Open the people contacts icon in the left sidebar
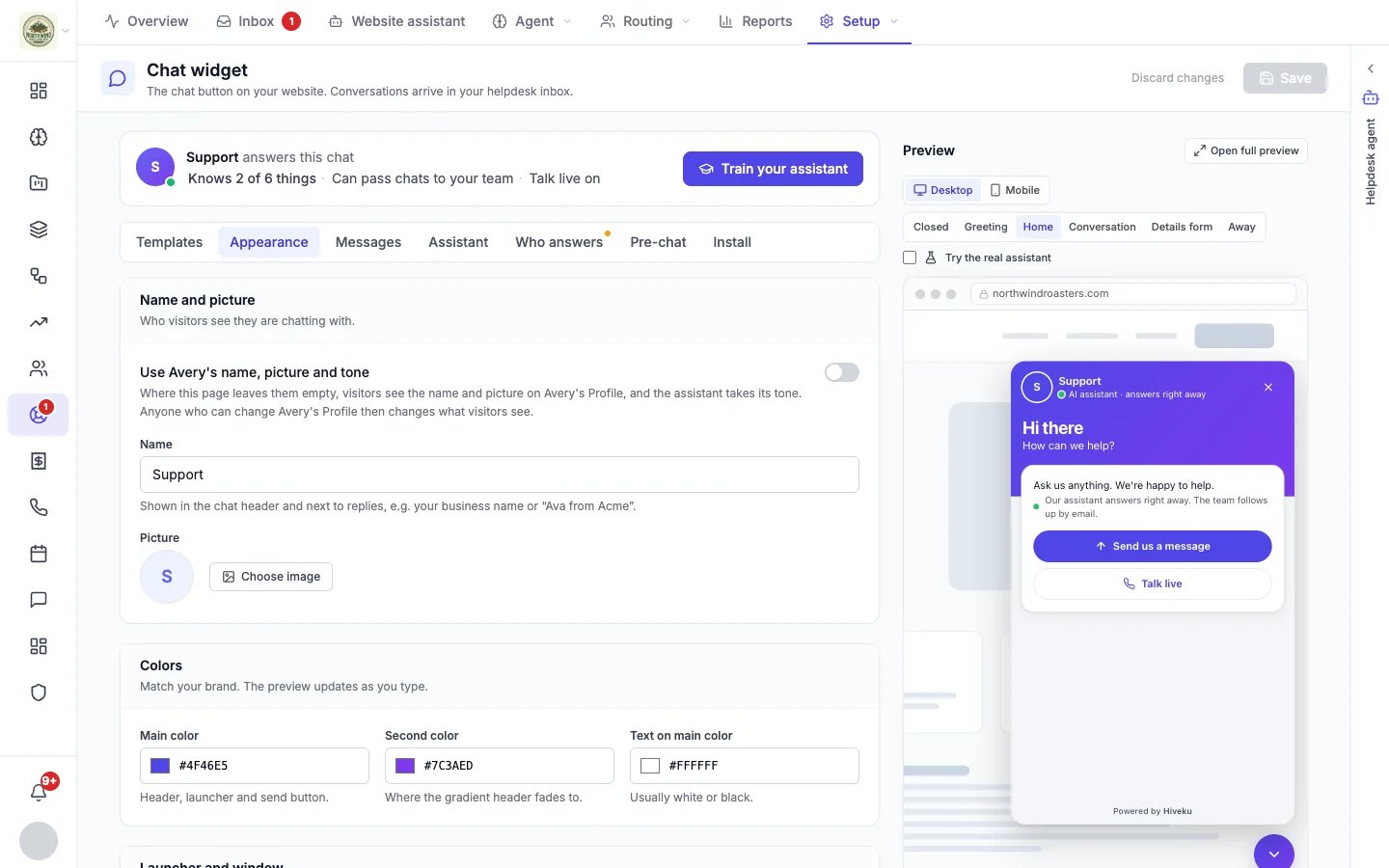 click(39, 368)
